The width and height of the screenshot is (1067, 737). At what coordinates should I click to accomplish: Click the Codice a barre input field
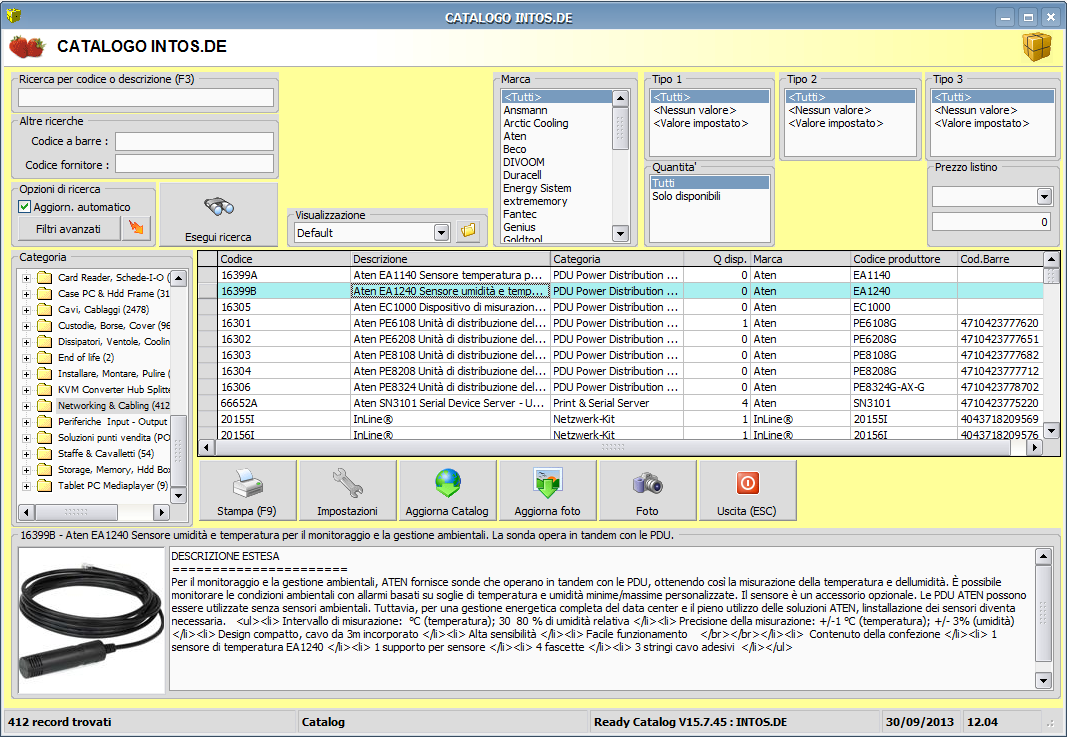coord(194,142)
